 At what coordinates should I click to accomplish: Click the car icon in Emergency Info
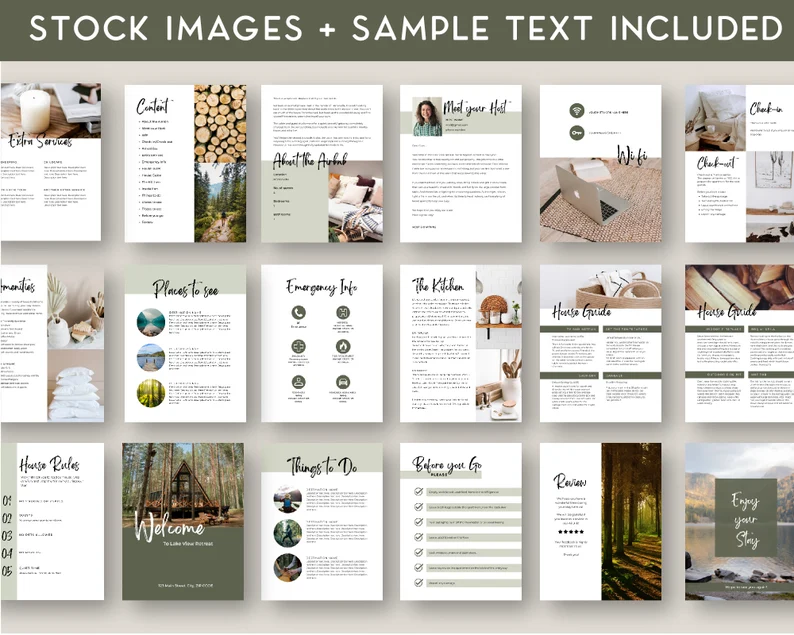point(343,382)
